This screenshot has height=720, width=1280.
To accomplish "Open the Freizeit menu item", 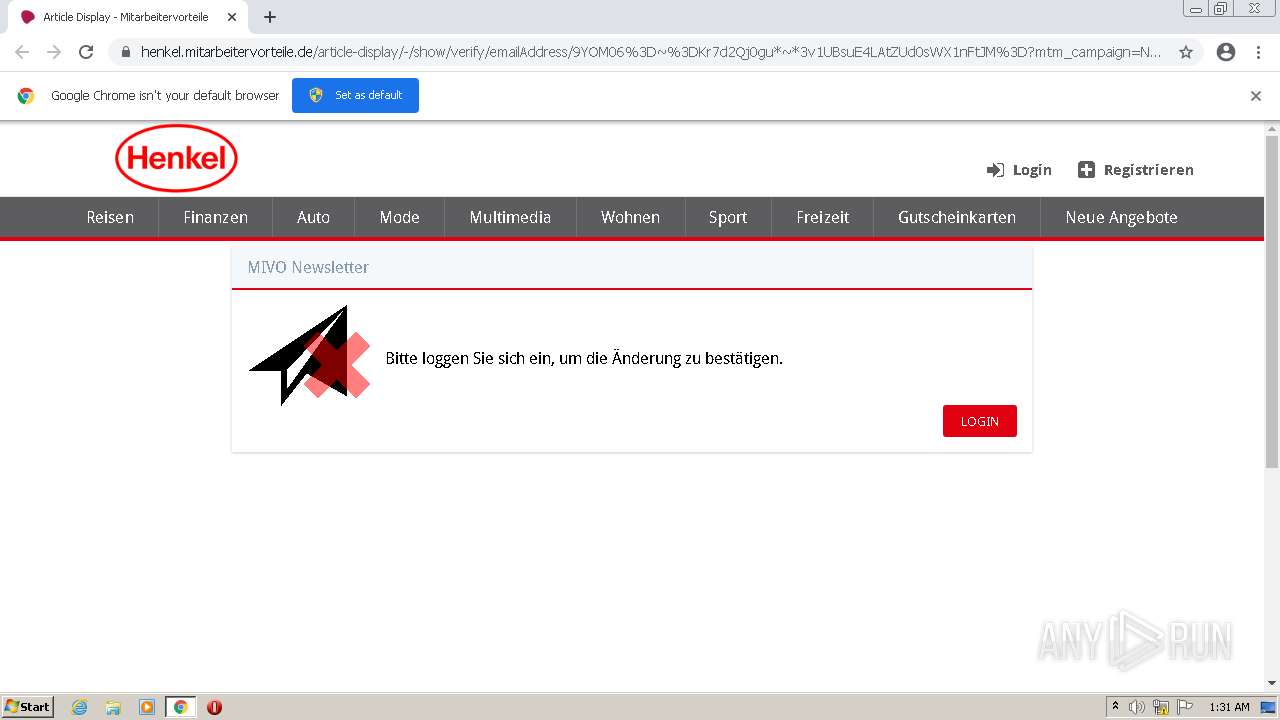I will point(822,217).
